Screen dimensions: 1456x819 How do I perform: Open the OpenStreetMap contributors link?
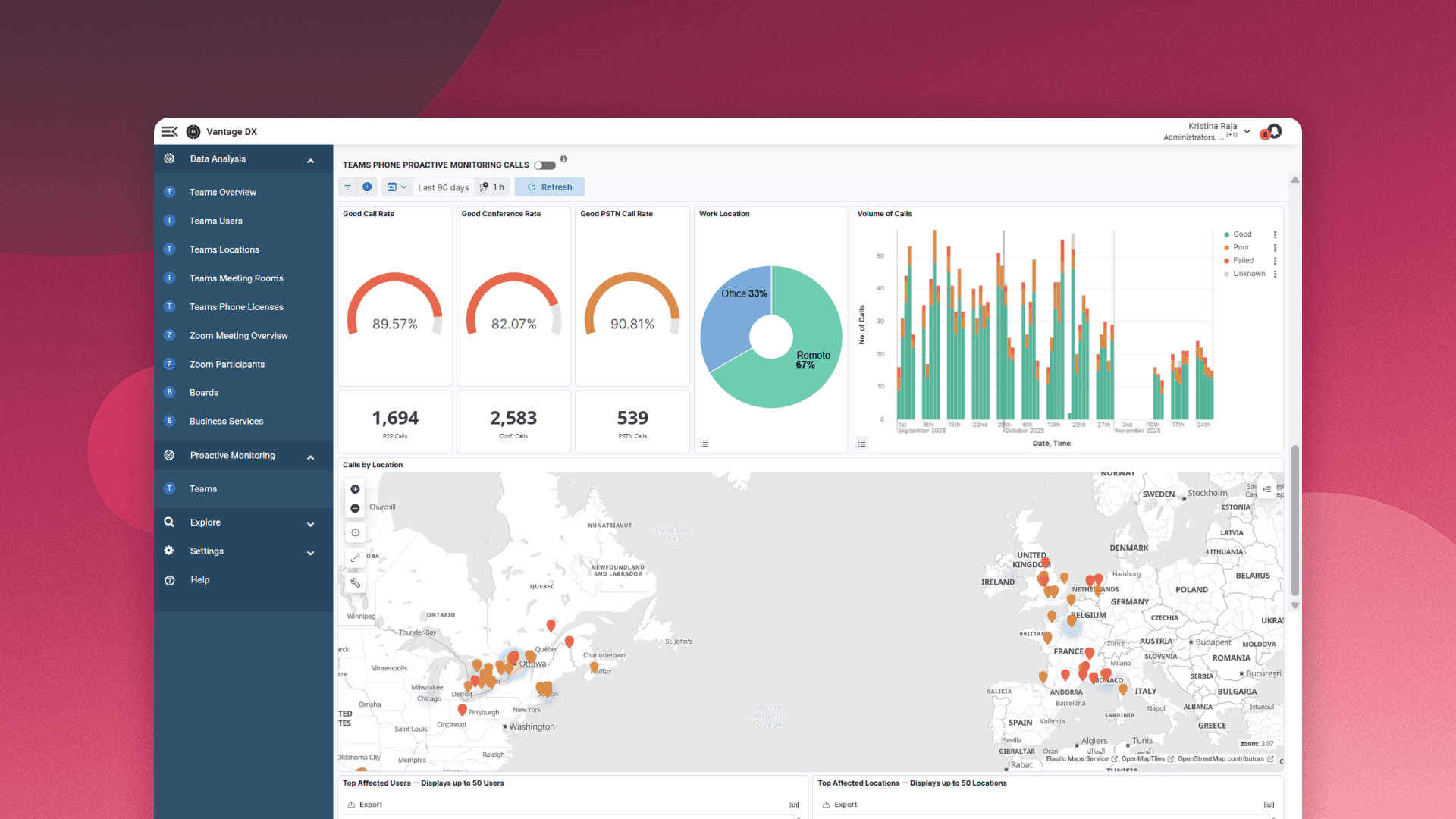click(1225, 759)
